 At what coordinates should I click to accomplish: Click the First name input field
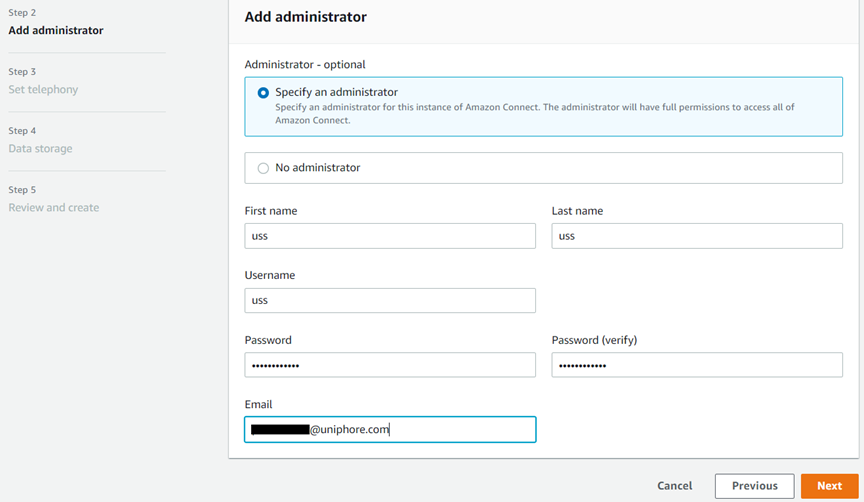[390, 236]
